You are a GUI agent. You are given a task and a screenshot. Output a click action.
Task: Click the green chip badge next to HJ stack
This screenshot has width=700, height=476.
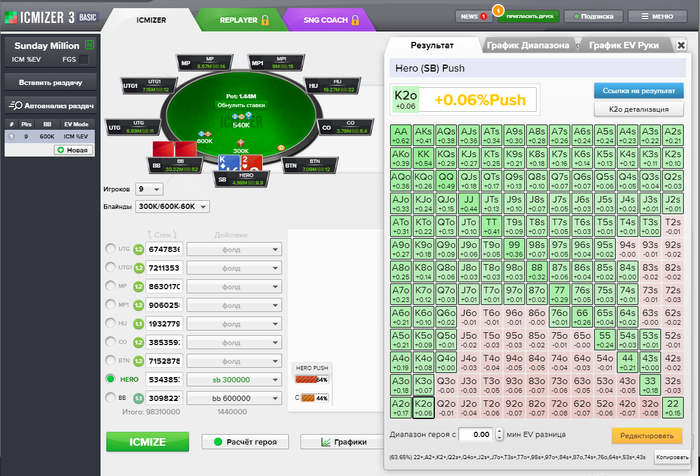[138, 324]
